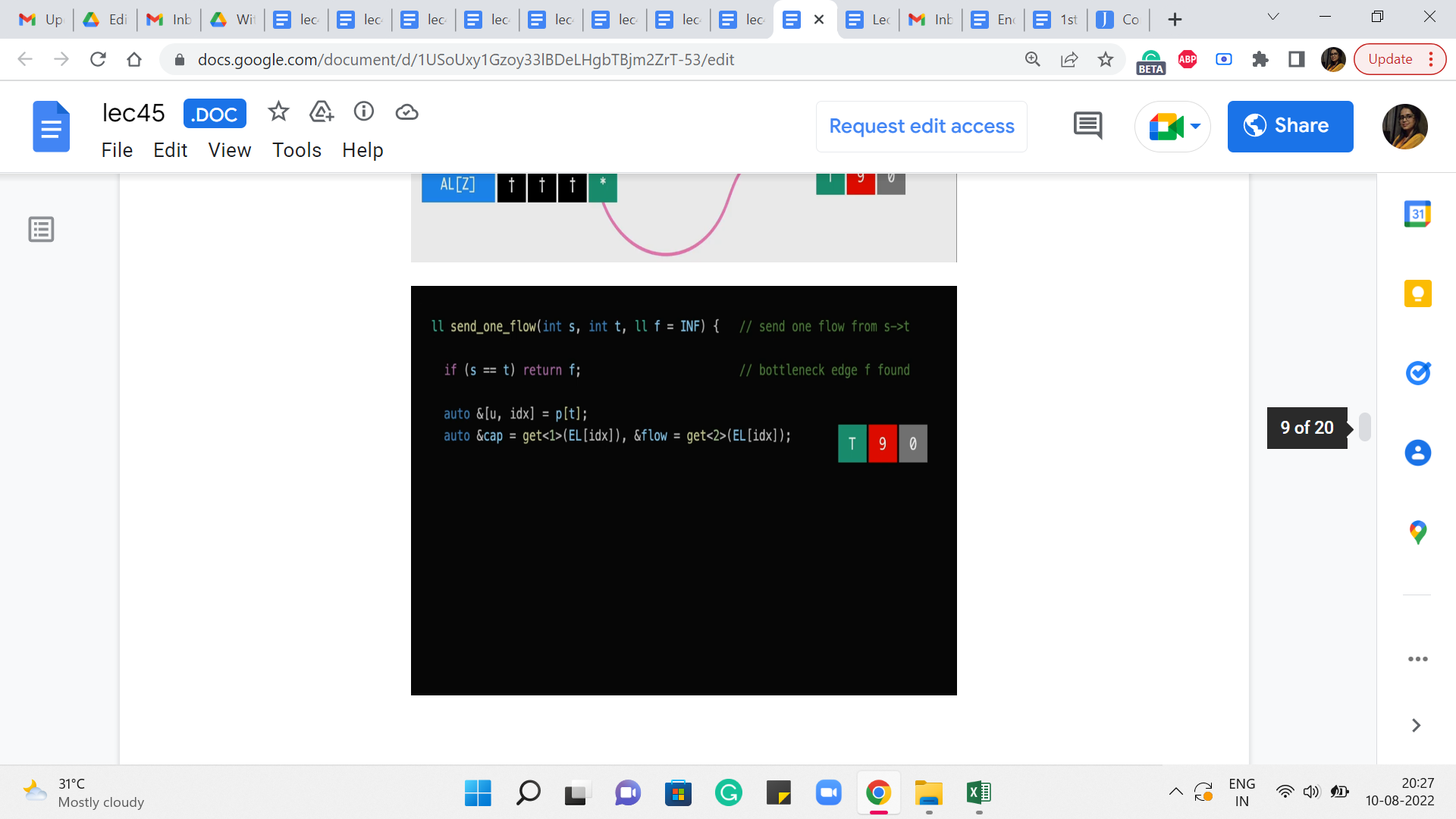Click the document vertical scrollbar thumb

click(x=1364, y=427)
